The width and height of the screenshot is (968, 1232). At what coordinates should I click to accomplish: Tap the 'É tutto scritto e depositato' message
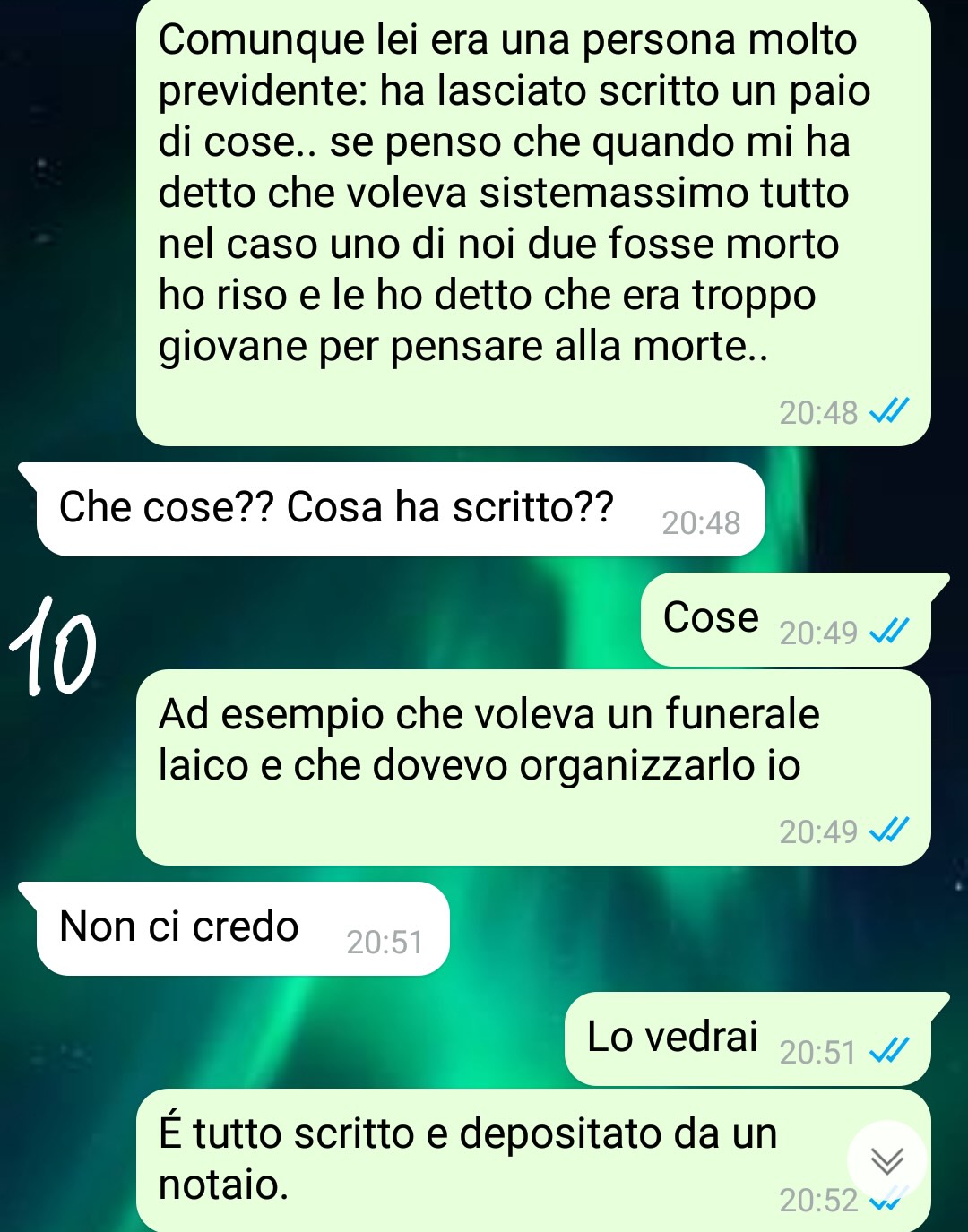click(x=533, y=1160)
